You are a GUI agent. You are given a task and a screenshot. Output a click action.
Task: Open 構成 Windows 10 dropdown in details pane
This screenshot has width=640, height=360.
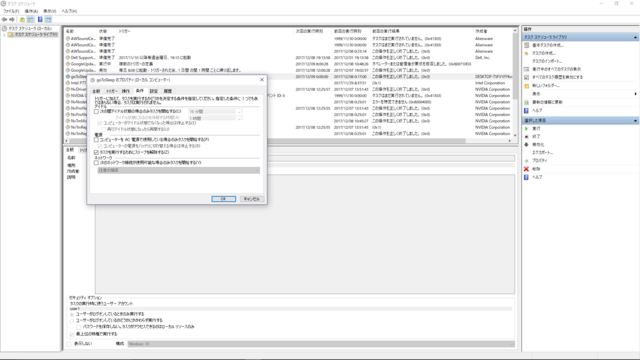(321, 344)
